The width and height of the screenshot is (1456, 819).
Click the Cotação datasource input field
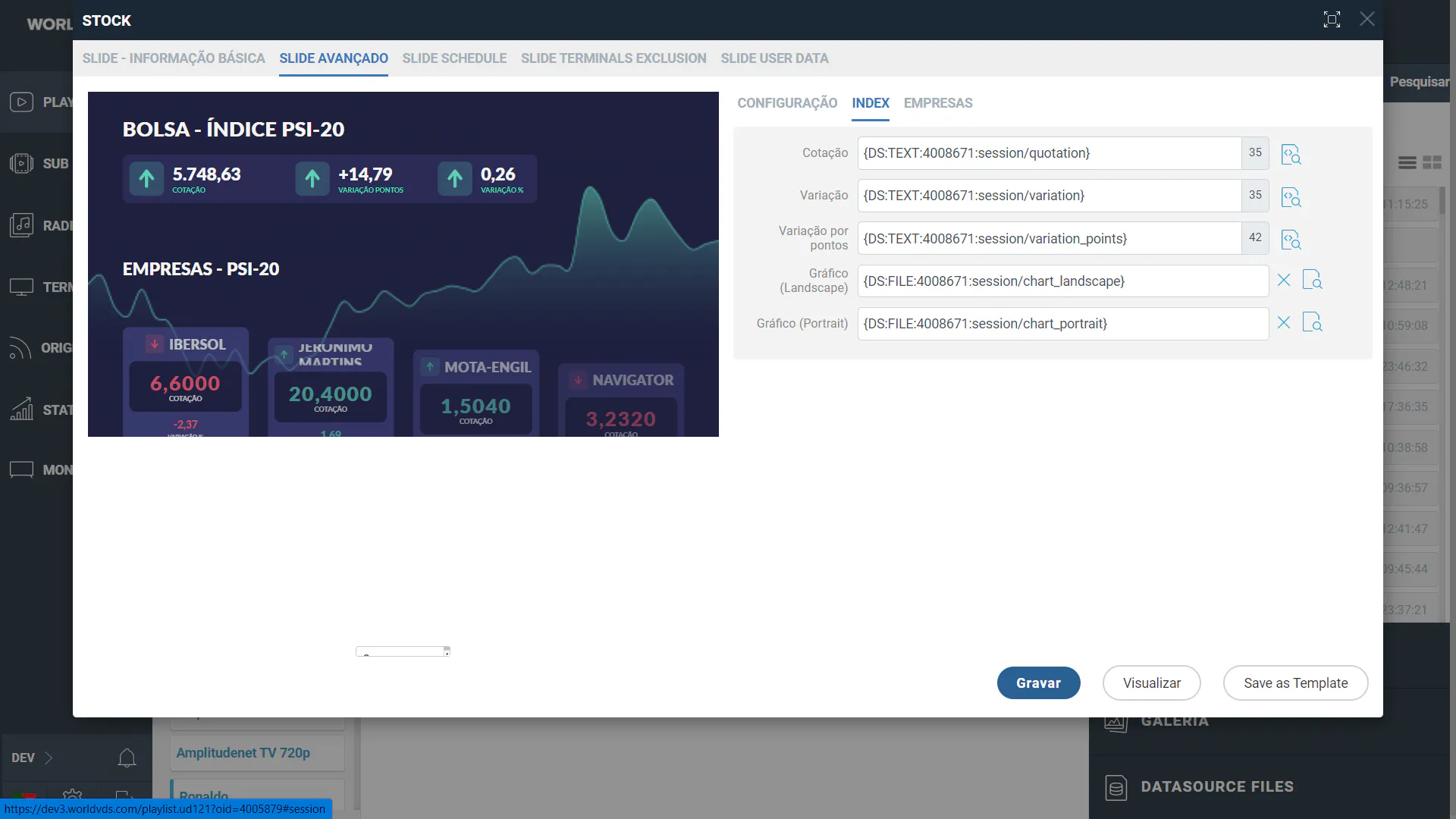1050,153
